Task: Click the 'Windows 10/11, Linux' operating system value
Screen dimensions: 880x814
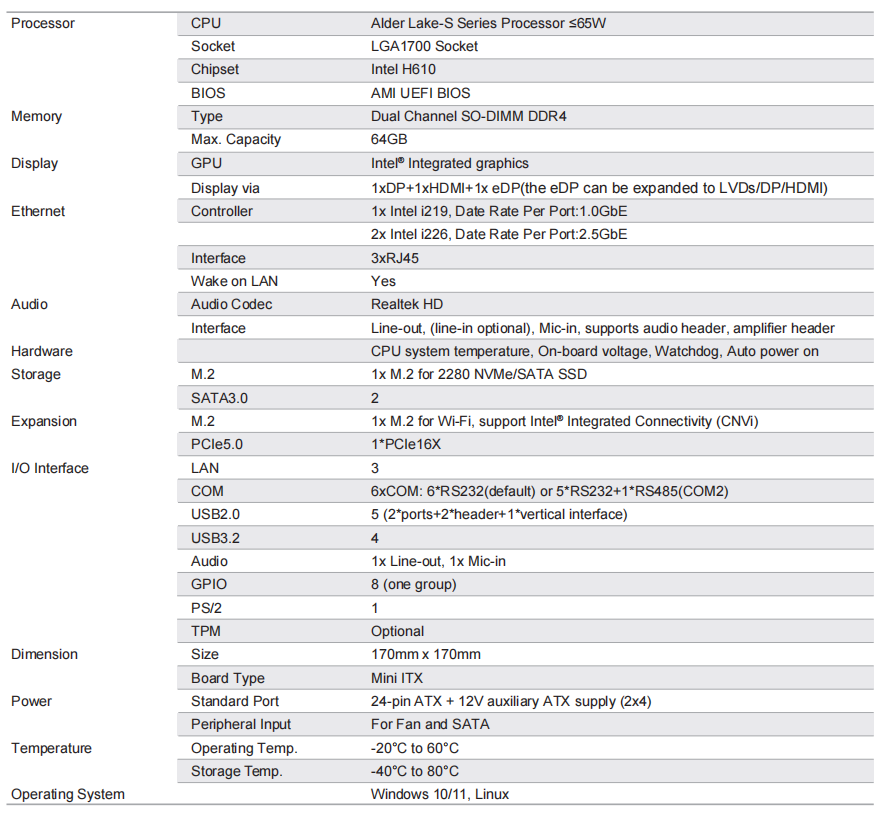Action: pyautogui.click(x=440, y=794)
